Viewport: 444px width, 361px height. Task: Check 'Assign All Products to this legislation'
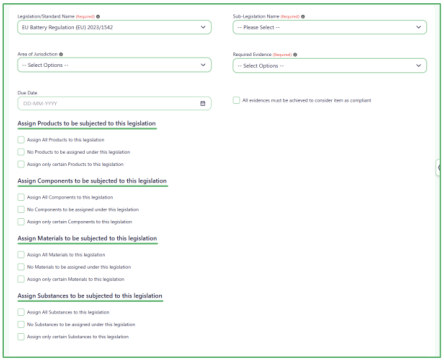[x=21, y=140]
